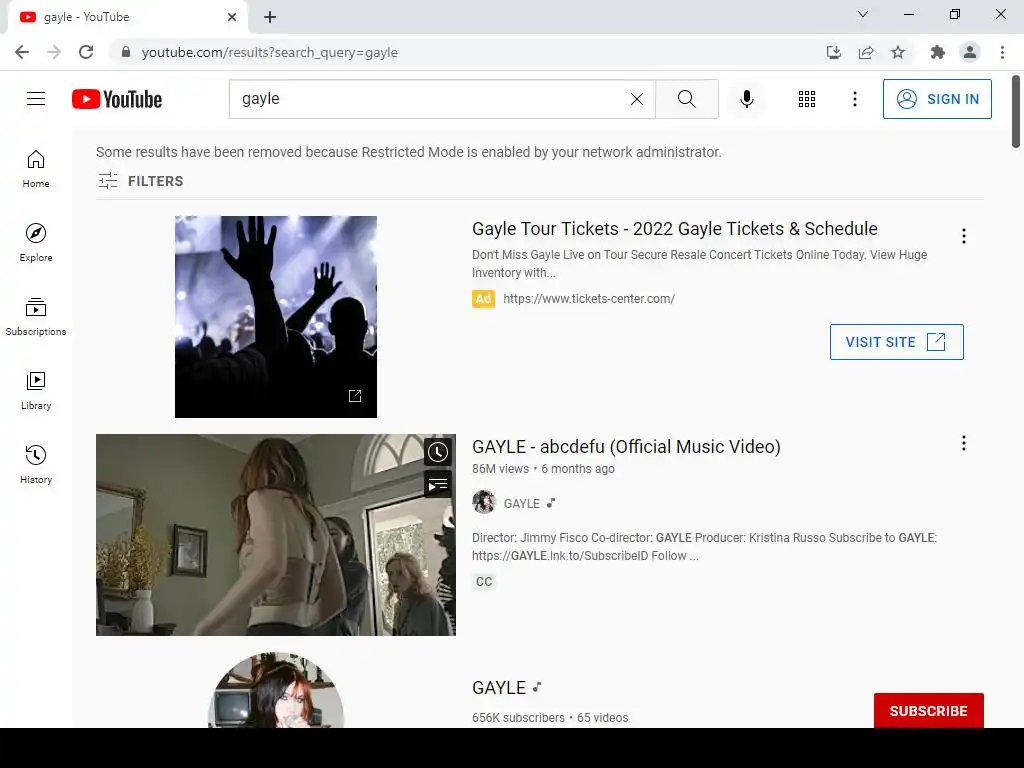Add abcdefu video to Watch later
Viewport: 1024px width, 768px height.
click(x=438, y=452)
